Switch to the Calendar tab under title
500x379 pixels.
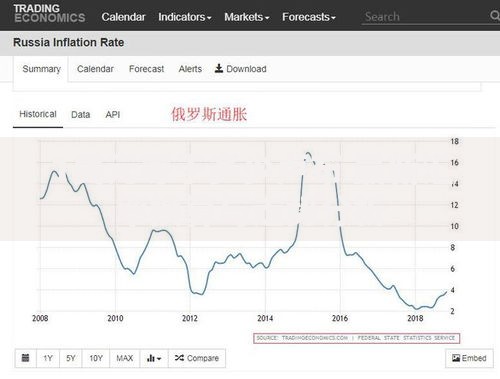(x=95, y=69)
